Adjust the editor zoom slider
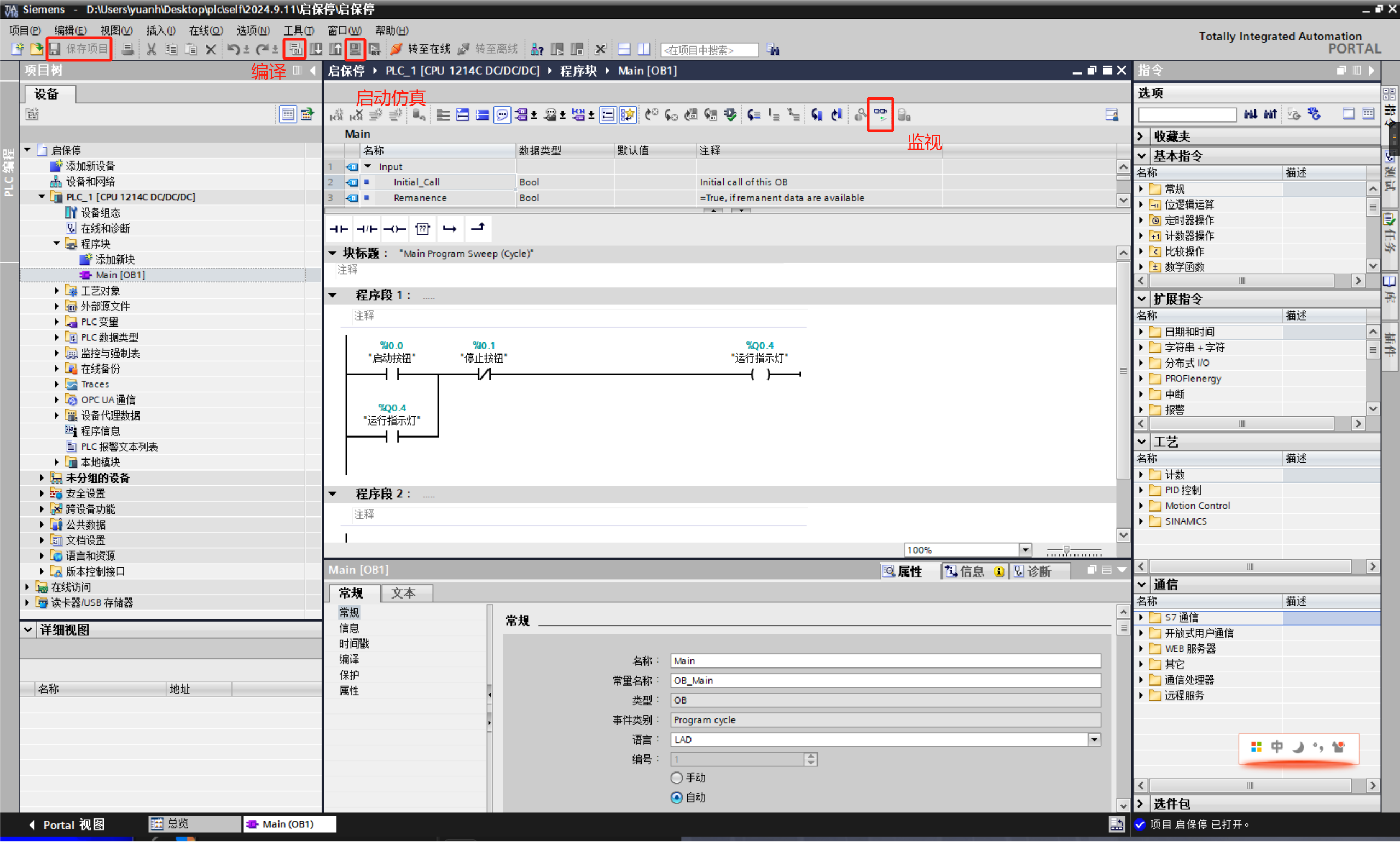The width and height of the screenshot is (1400, 842). pos(1066,550)
